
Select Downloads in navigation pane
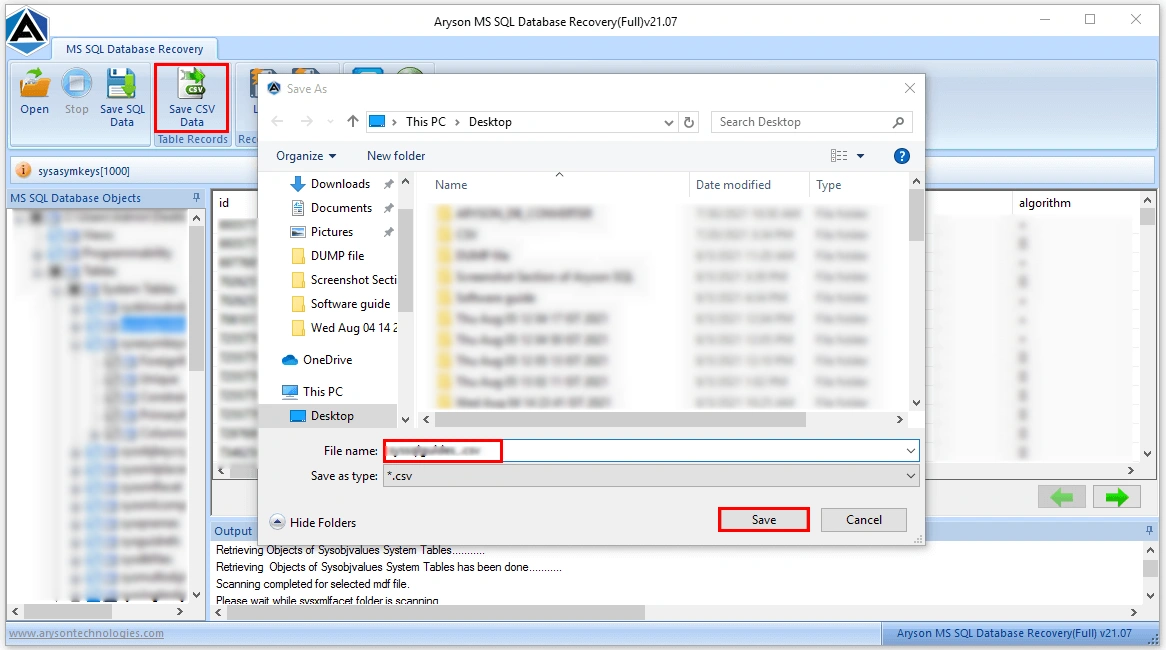pos(340,184)
